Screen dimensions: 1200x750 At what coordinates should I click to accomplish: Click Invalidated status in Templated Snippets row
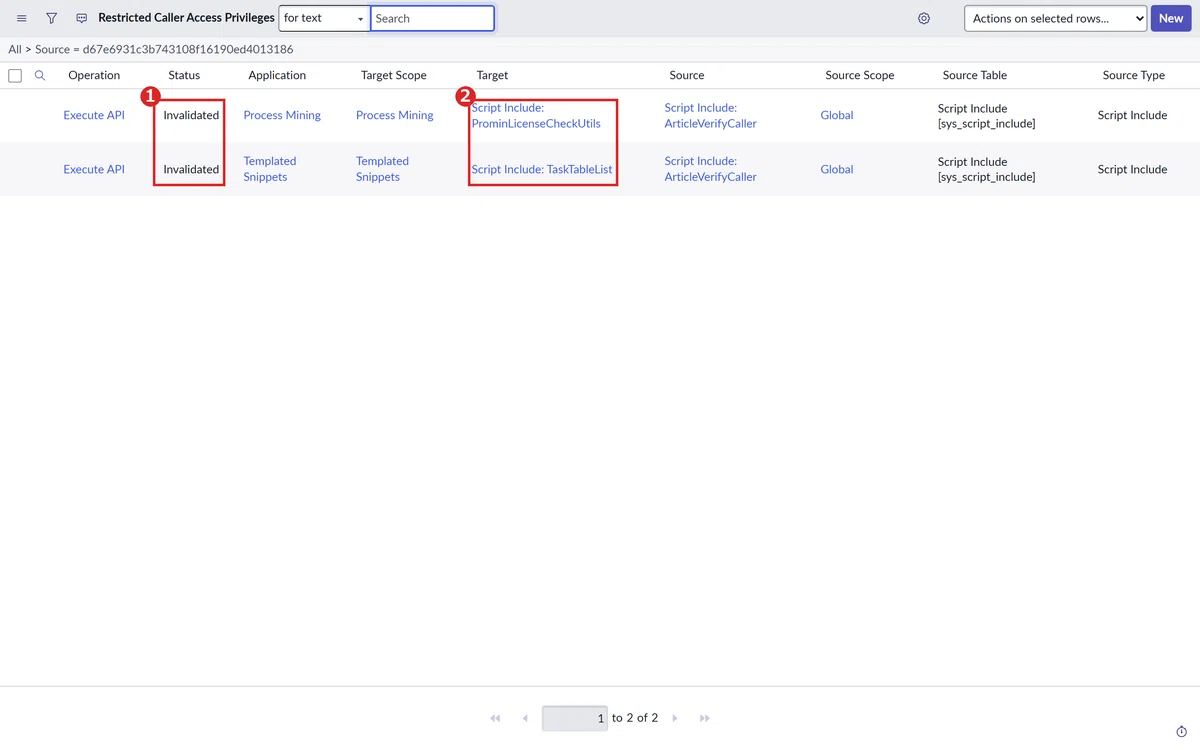pyautogui.click(x=191, y=169)
